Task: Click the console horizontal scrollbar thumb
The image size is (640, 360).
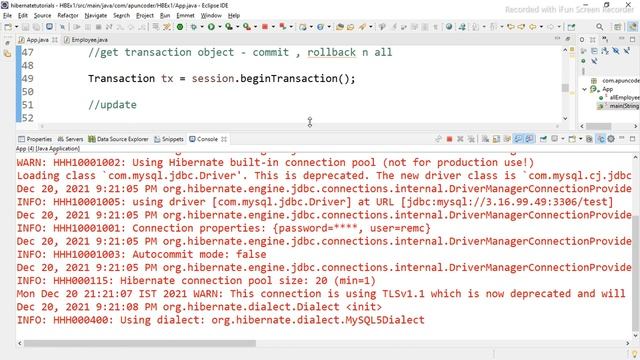Action: pos(140,344)
